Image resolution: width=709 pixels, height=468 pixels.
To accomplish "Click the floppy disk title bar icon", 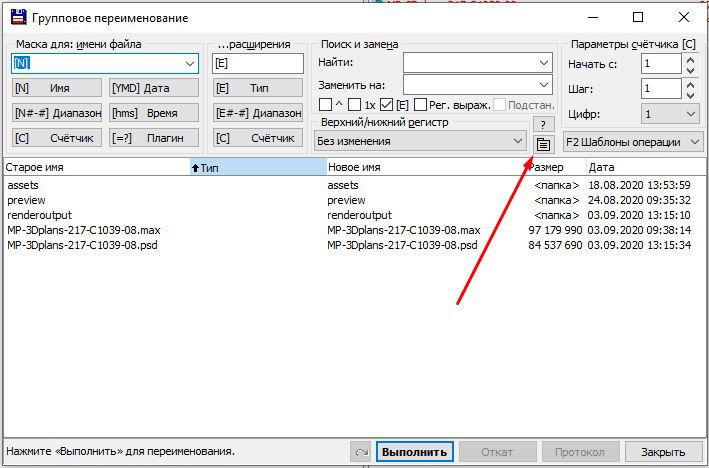I will click(x=19, y=18).
